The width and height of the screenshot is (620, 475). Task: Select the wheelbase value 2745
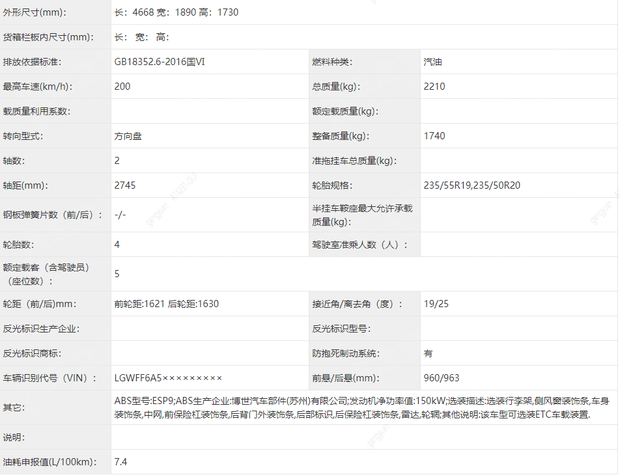[126, 185]
